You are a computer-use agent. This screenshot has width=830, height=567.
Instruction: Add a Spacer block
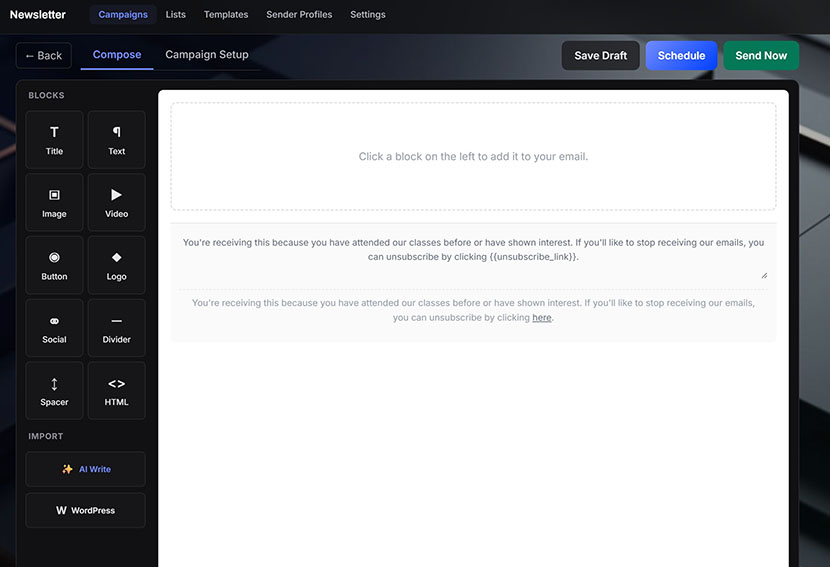pos(54,391)
